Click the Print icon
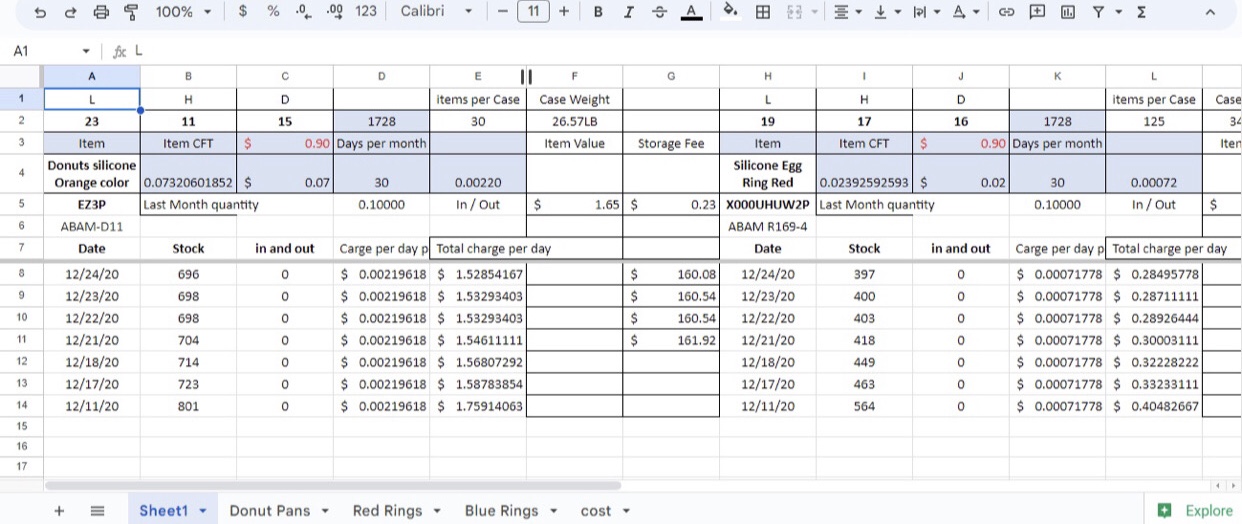 (101, 12)
